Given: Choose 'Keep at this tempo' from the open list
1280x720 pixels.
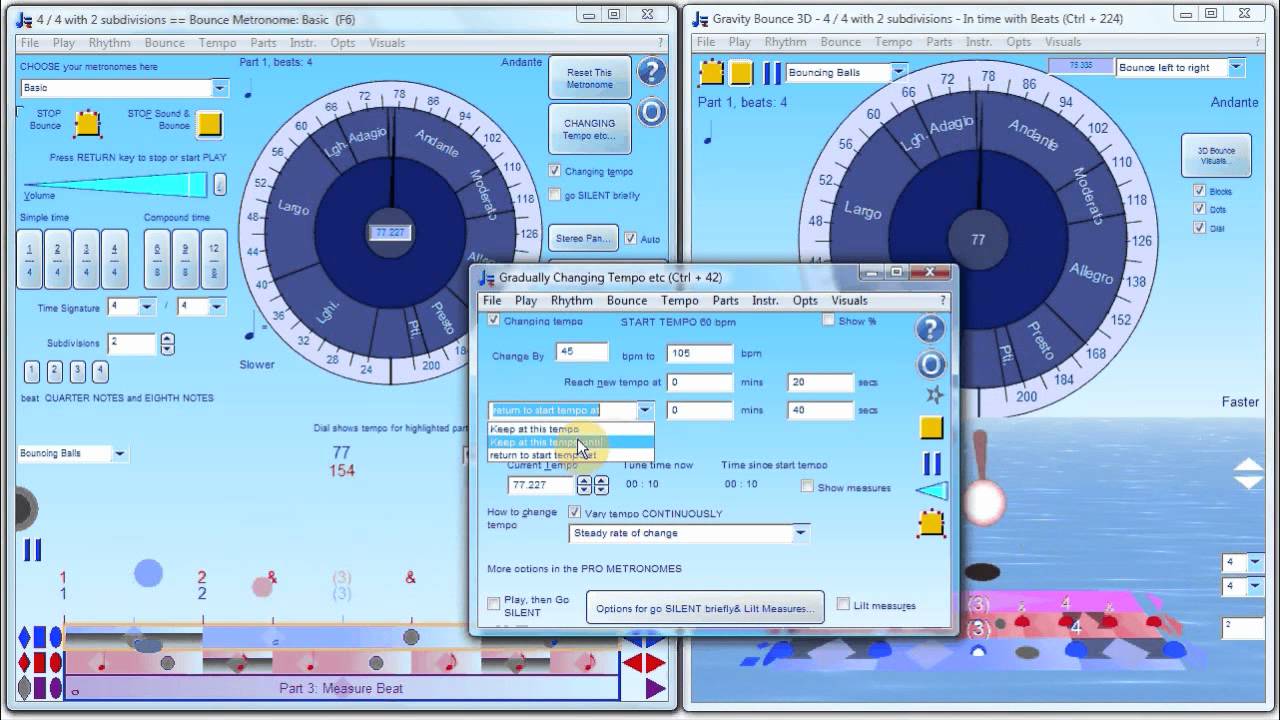Looking at the screenshot, I should (x=570, y=429).
